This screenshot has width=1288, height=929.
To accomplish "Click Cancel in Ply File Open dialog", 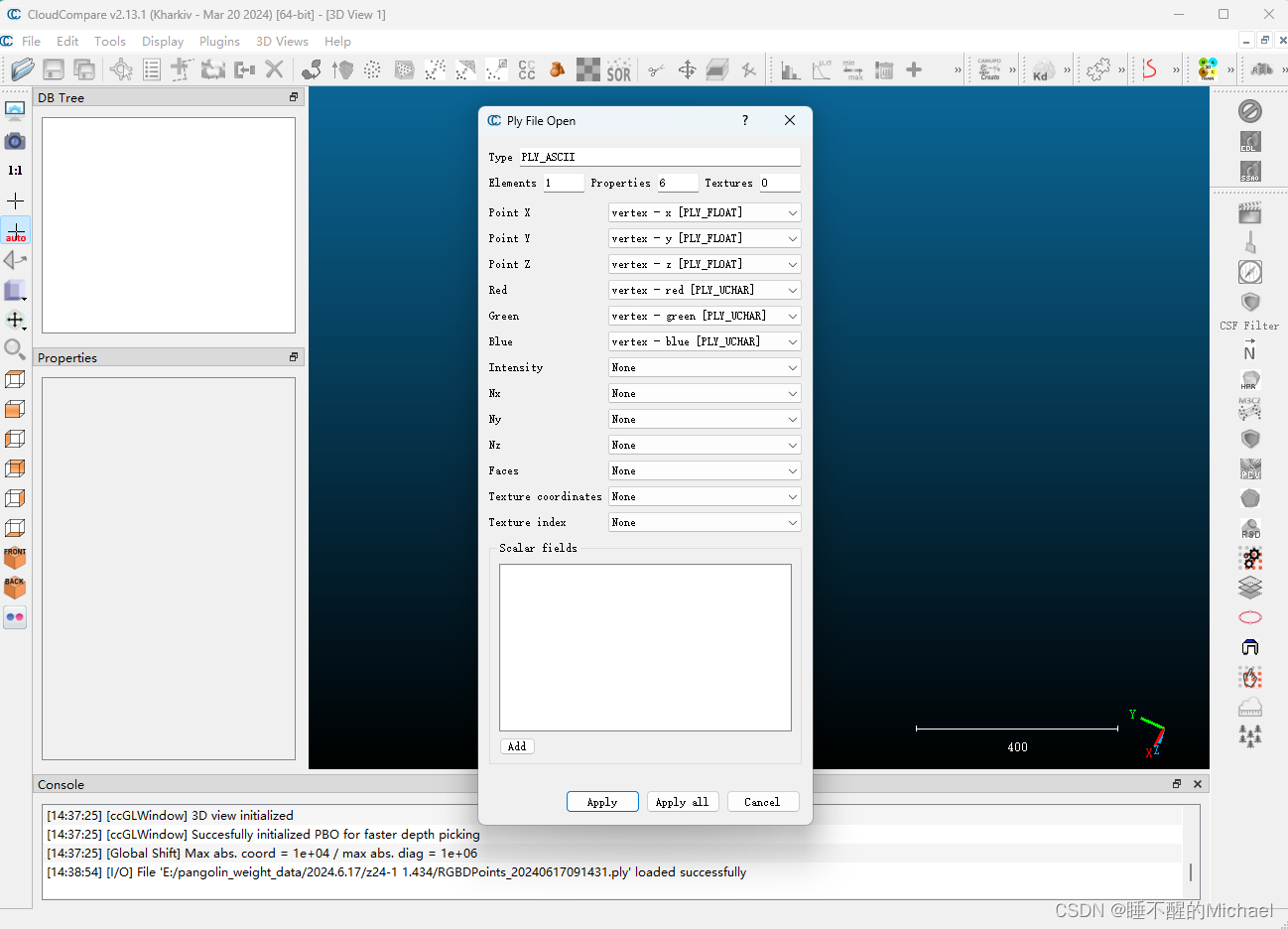I will [x=763, y=802].
